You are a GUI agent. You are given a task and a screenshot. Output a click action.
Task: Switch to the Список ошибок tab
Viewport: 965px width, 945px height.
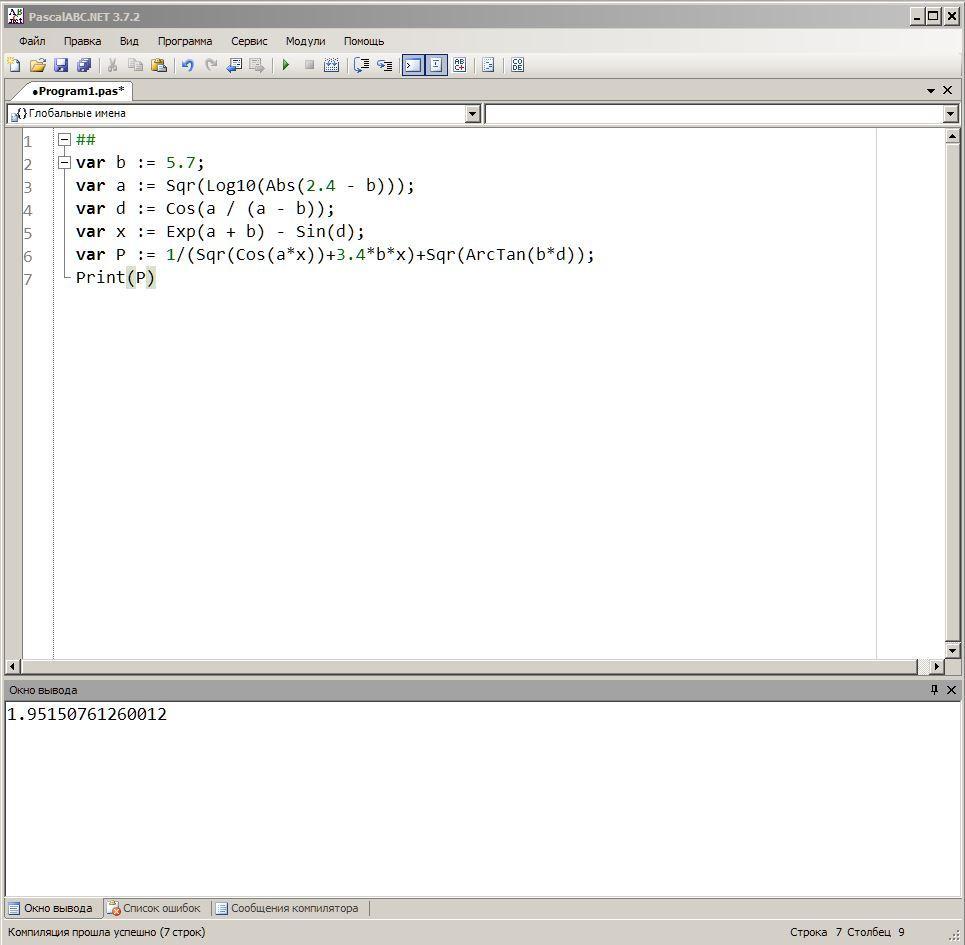(x=154, y=908)
